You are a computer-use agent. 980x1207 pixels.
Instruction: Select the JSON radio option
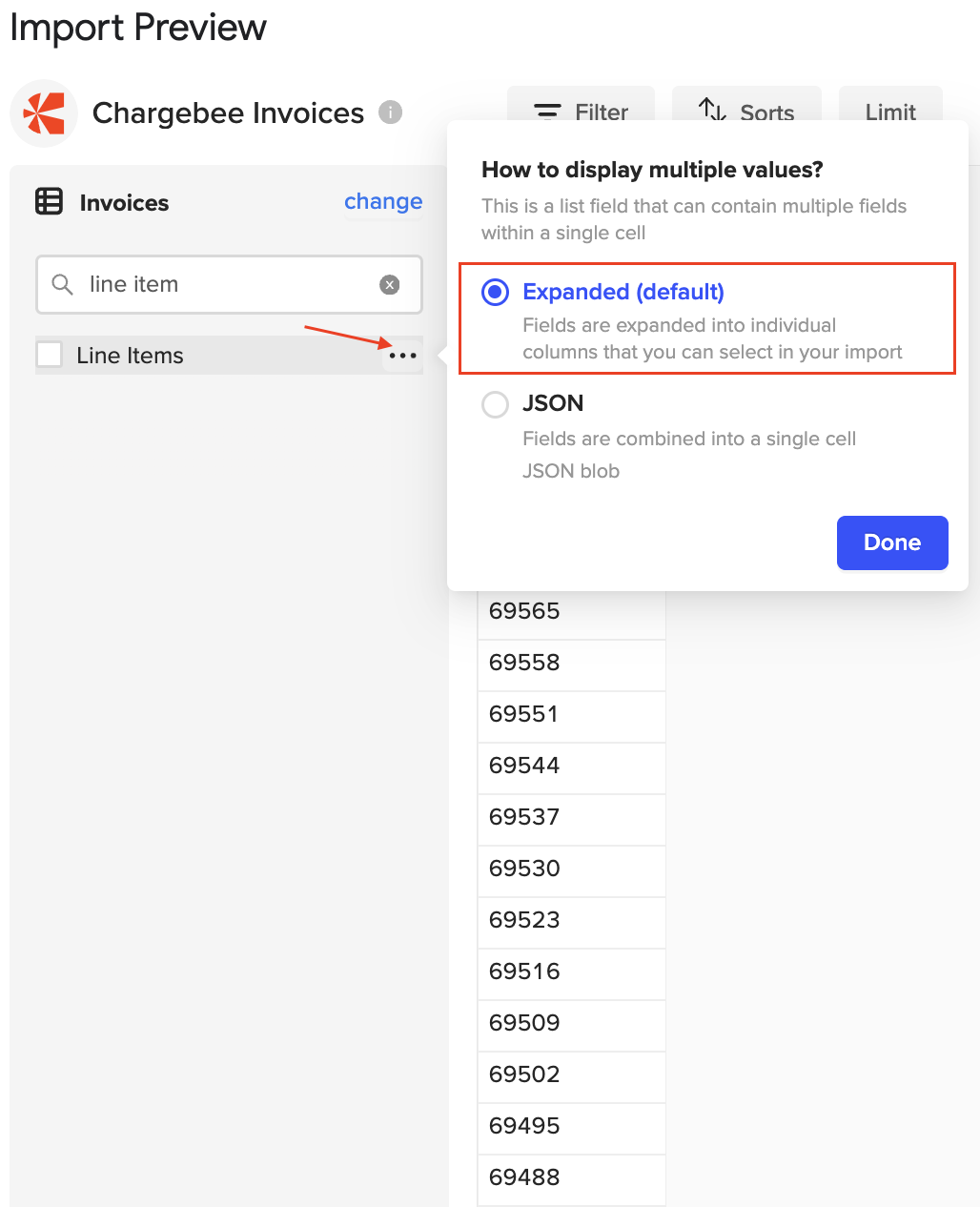tap(496, 404)
